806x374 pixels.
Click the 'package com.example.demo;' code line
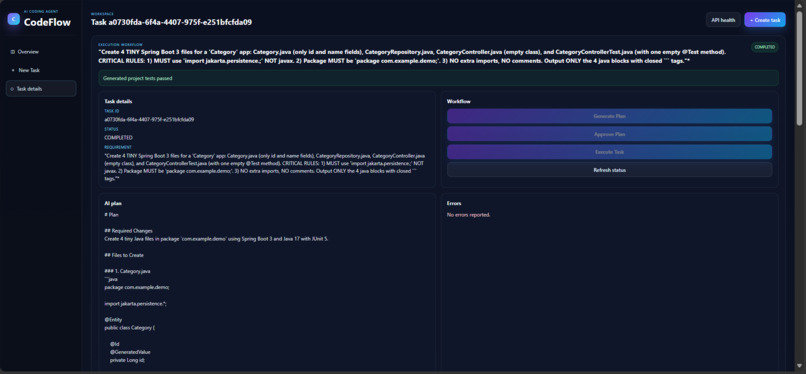click(137, 287)
